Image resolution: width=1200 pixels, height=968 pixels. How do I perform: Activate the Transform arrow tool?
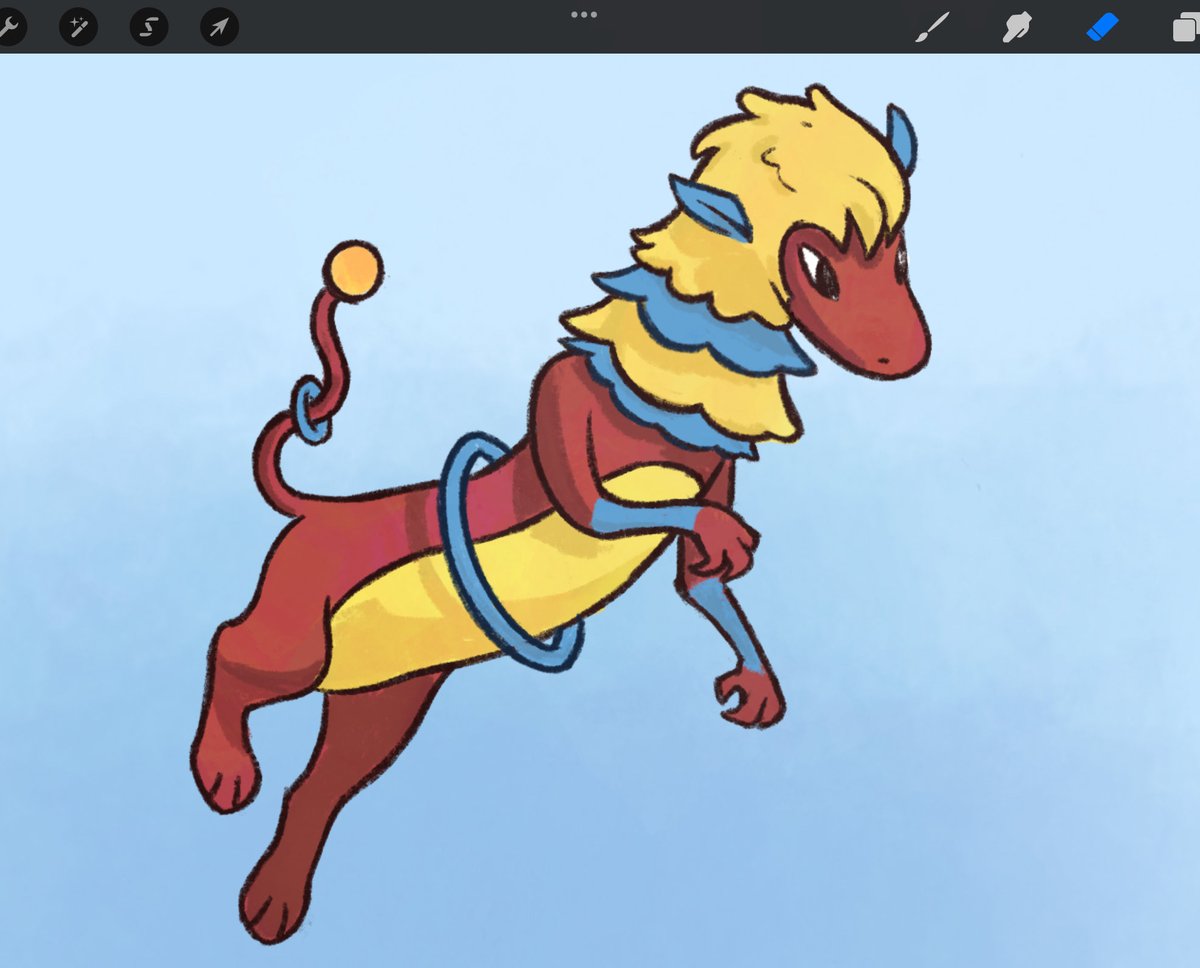[219, 26]
